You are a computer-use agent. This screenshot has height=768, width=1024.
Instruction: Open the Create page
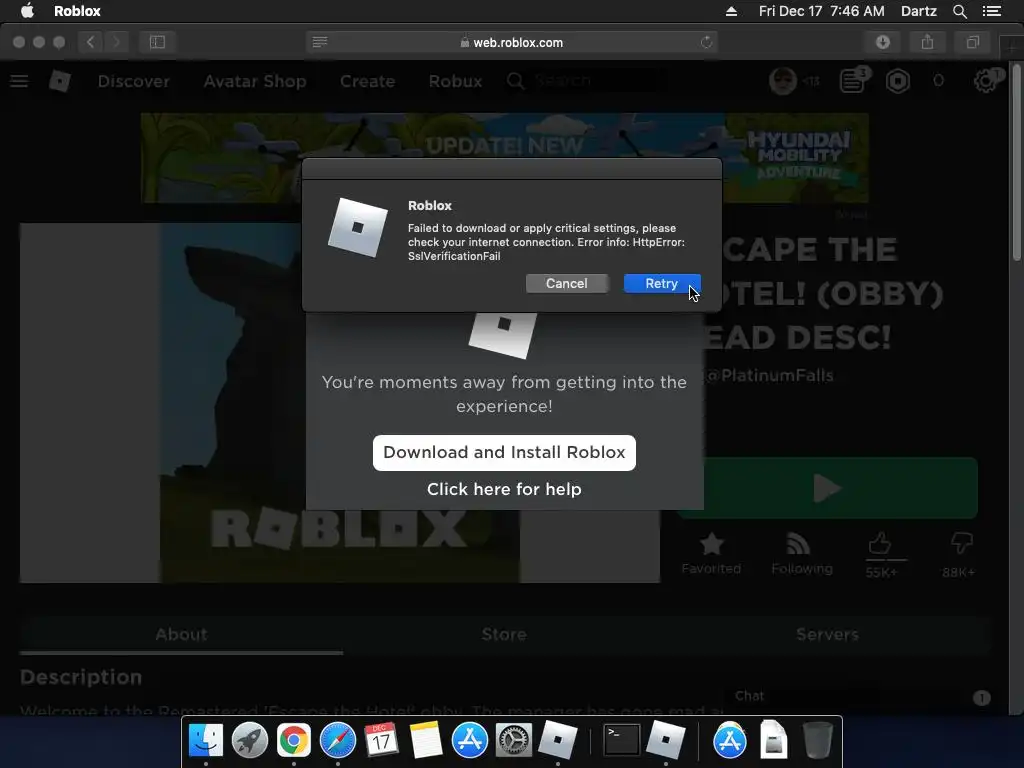tap(368, 81)
